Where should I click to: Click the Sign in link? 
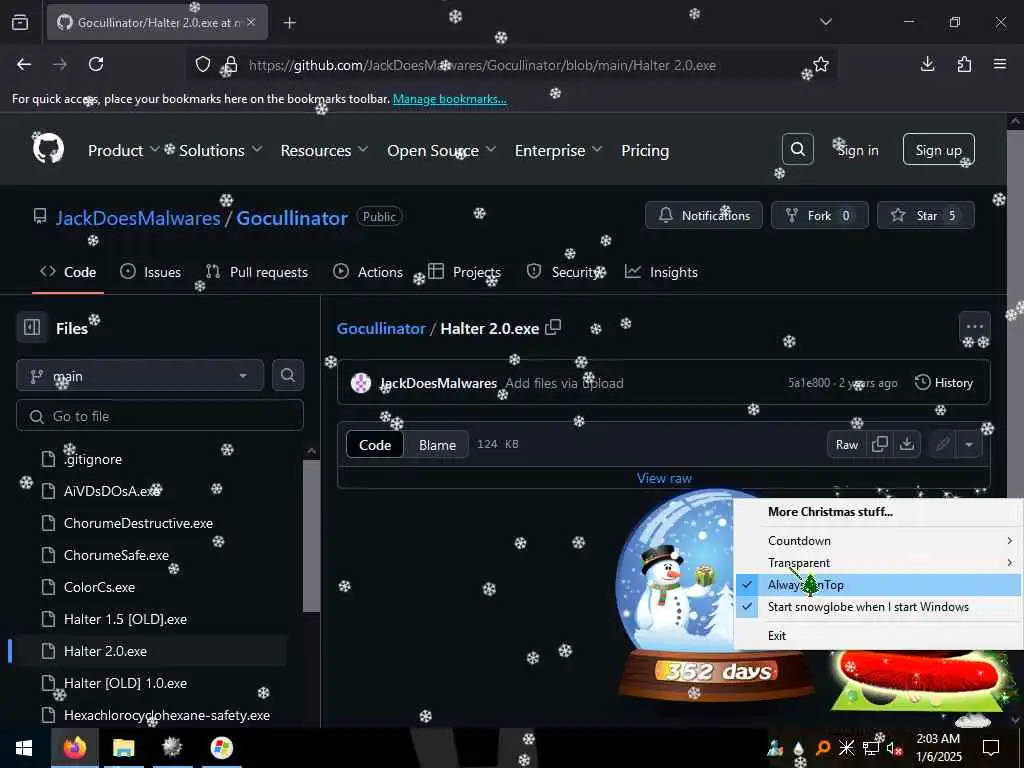(858, 150)
